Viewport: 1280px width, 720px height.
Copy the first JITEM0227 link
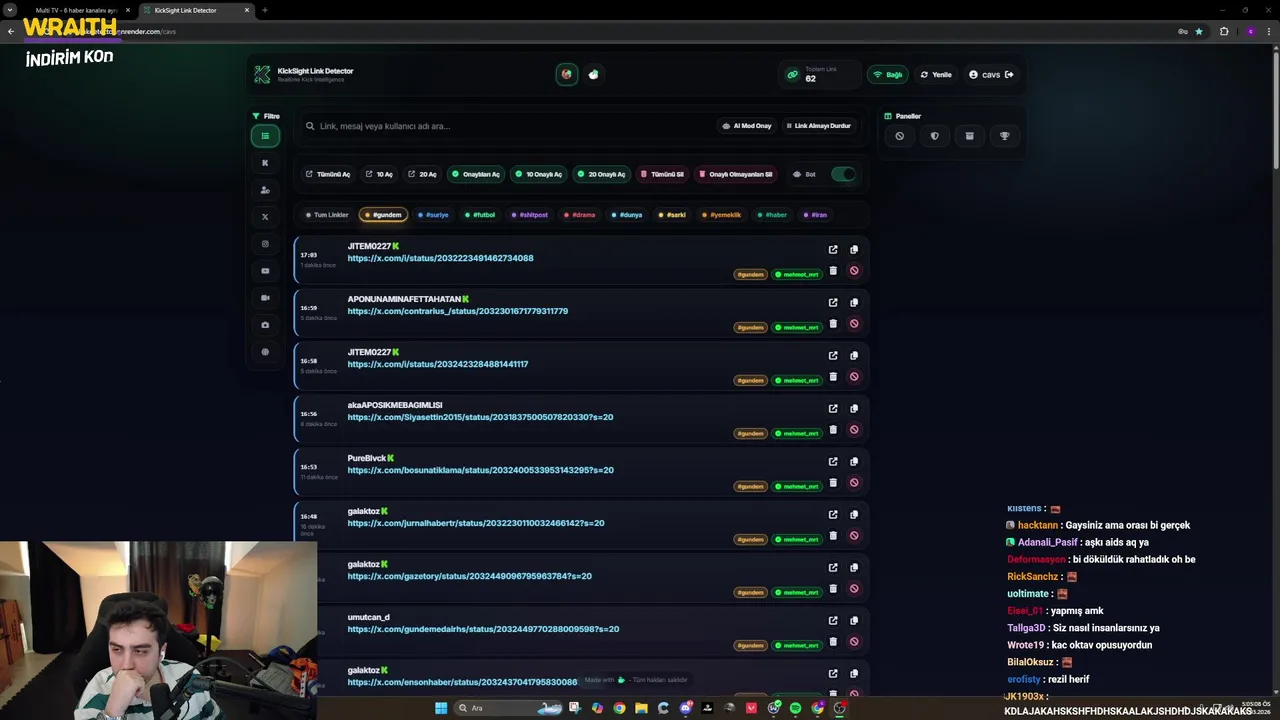coord(854,250)
